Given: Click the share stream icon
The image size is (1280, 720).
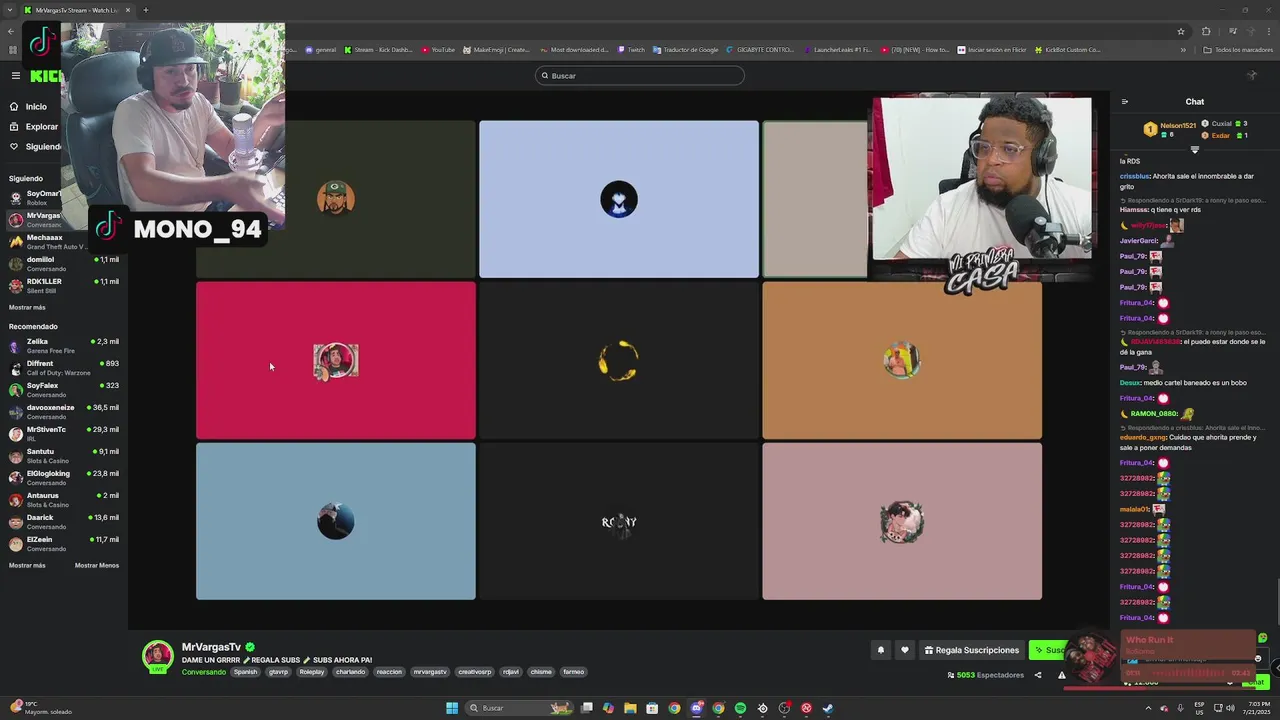Looking at the screenshot, I should pos(1037,675).
